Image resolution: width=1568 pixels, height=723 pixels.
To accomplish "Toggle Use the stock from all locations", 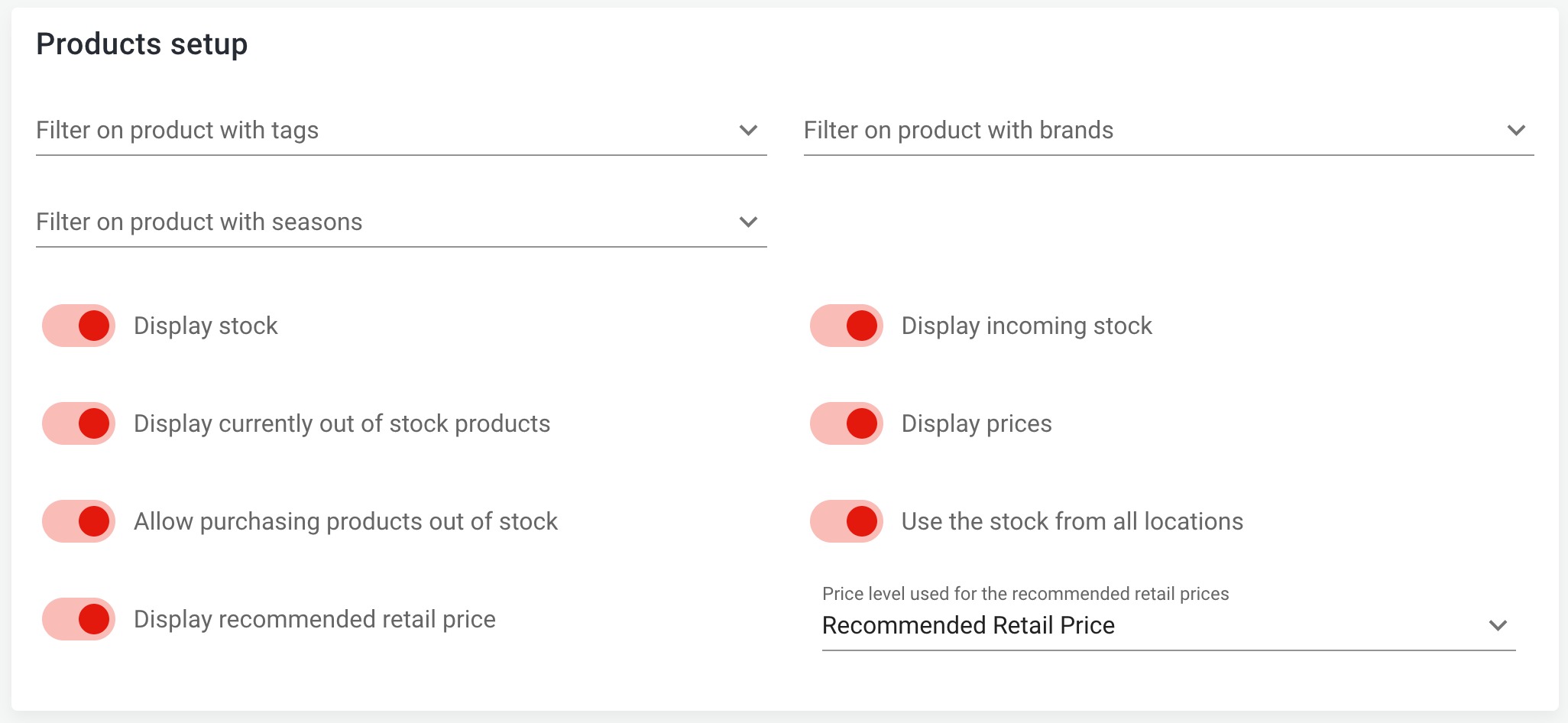I will [x=847, y=521].
